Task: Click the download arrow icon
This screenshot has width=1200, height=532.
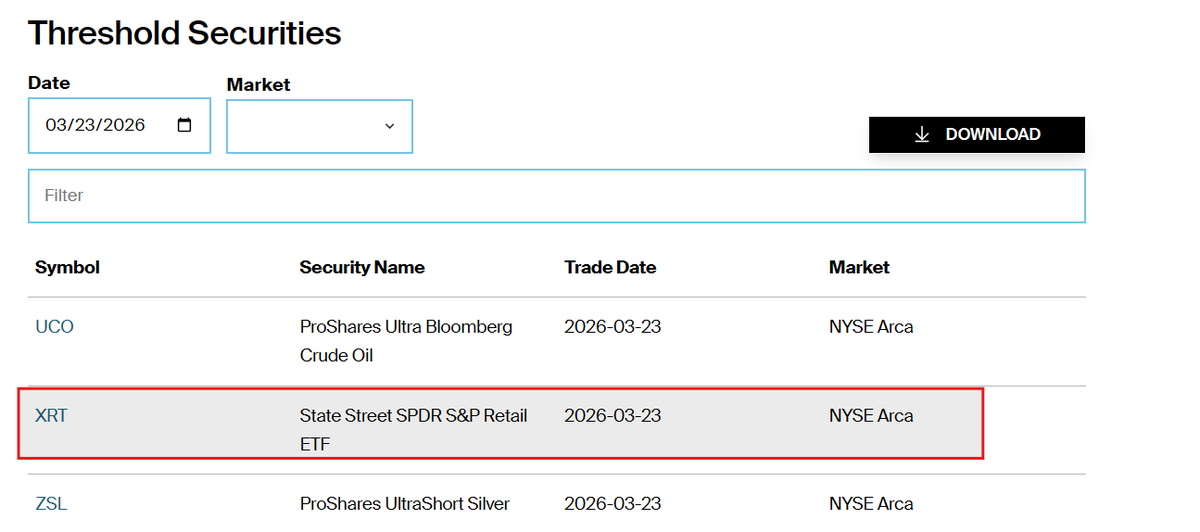Action: click(x=922, y=134)
